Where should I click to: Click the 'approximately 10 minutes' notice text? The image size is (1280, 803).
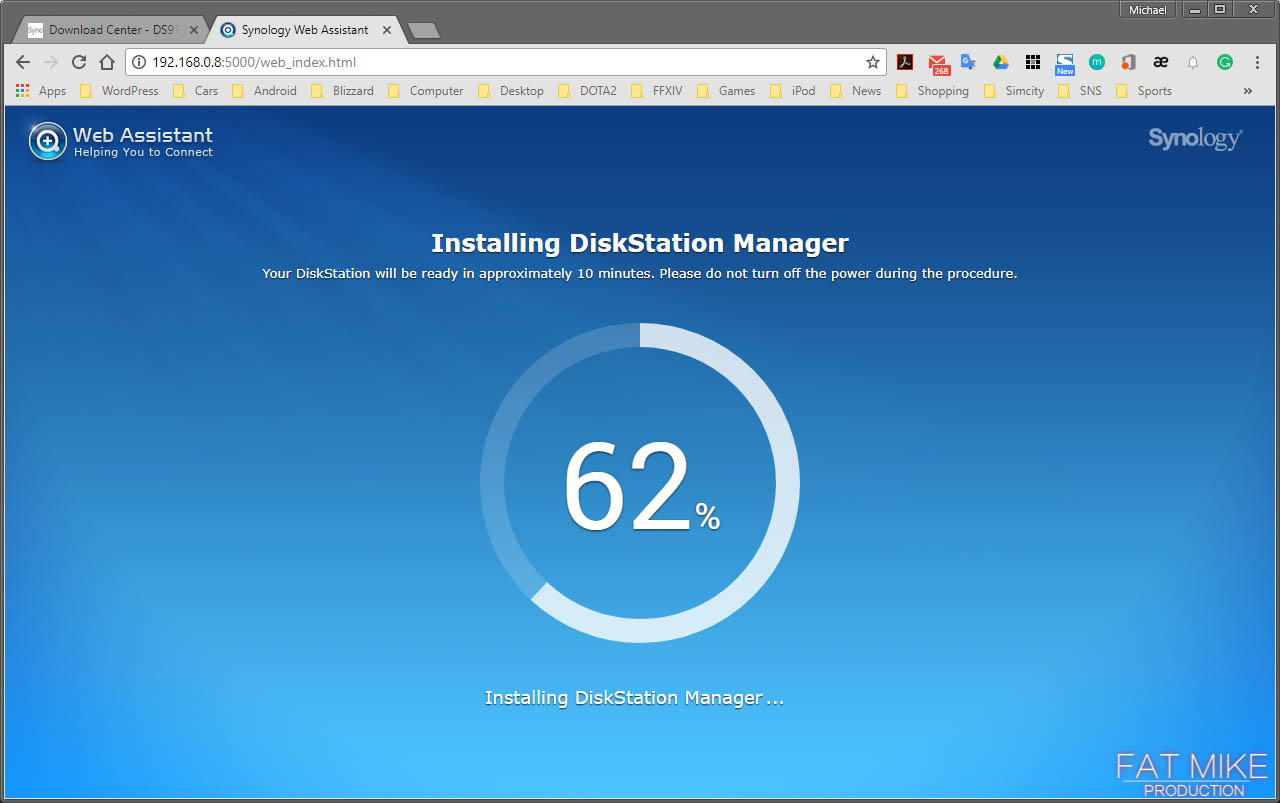tap(640, 273)
